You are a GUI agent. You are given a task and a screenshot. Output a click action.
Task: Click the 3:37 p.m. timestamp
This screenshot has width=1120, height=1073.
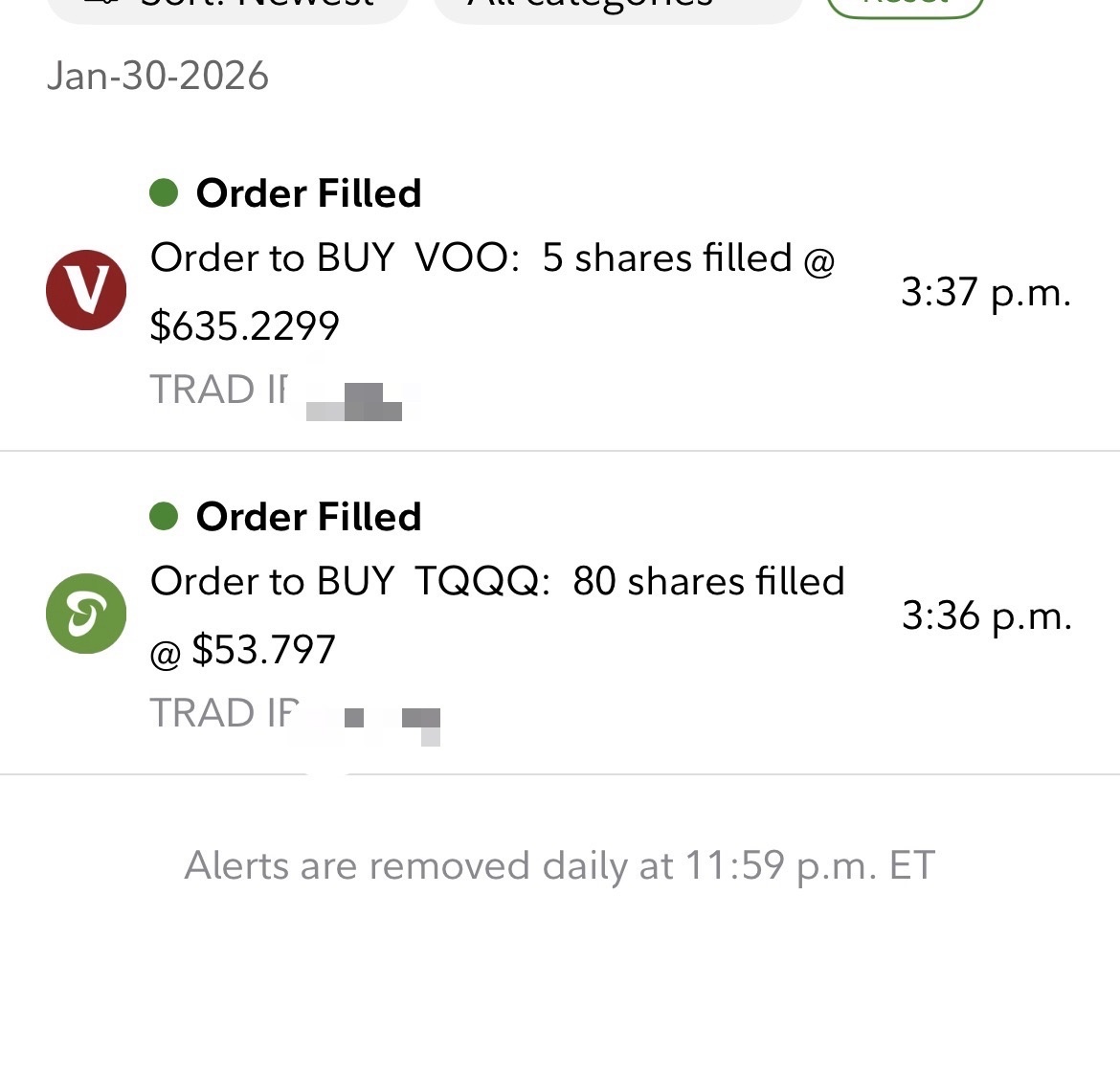[986, 292]
